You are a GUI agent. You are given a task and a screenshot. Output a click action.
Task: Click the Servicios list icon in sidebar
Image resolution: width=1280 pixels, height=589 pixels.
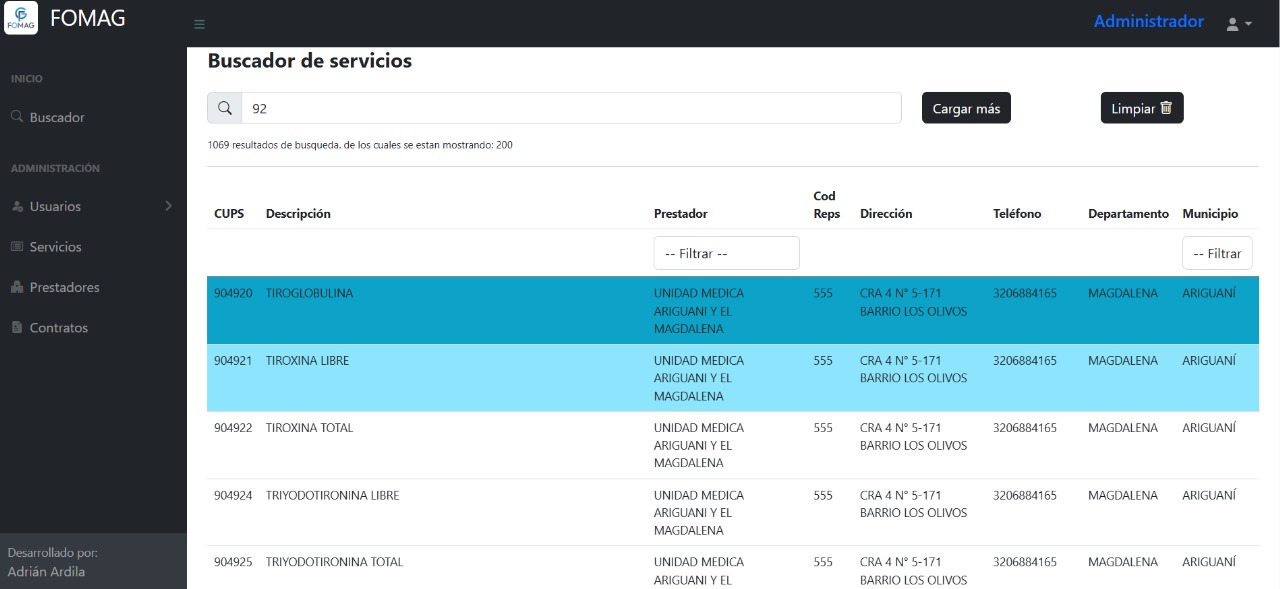17,246
